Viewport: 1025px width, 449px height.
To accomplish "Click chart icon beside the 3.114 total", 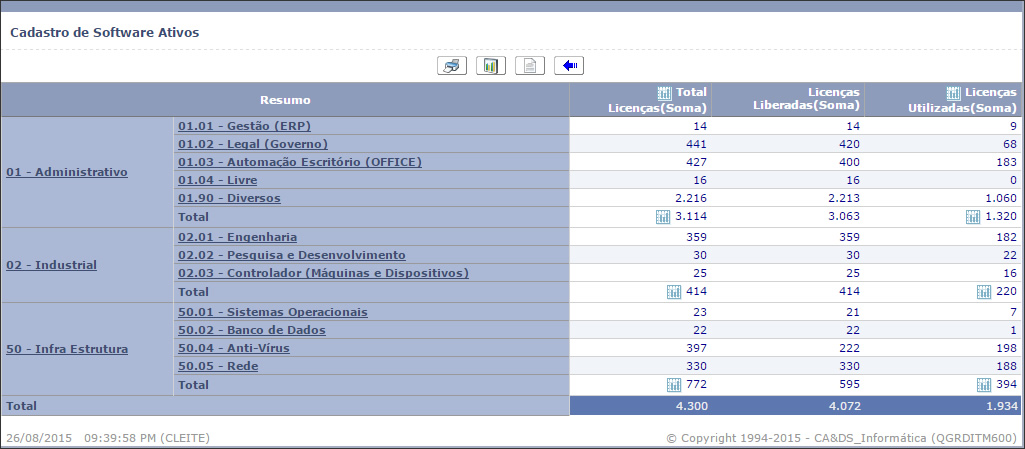I will [663, 217].
